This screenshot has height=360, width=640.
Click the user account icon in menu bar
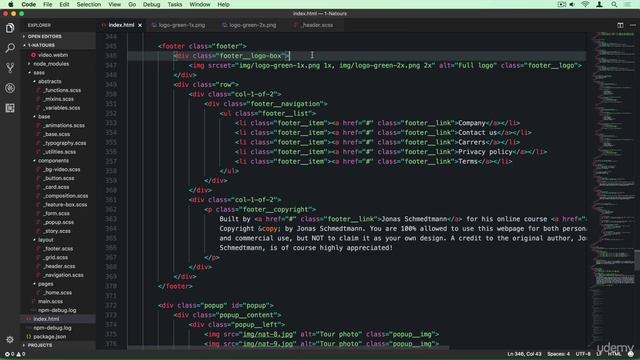click(x=599, y=4)
